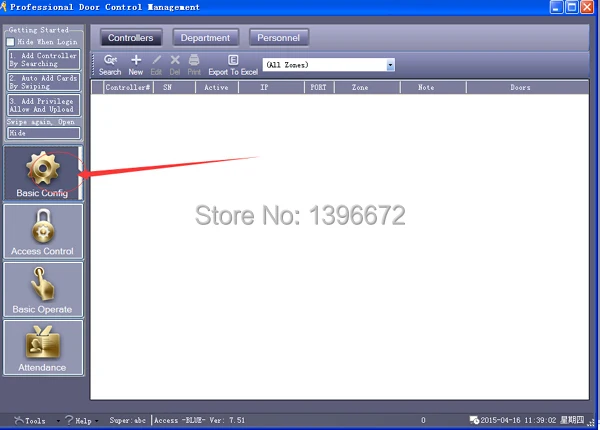Open the Tools menu in status bar

[x=37, y=420]
